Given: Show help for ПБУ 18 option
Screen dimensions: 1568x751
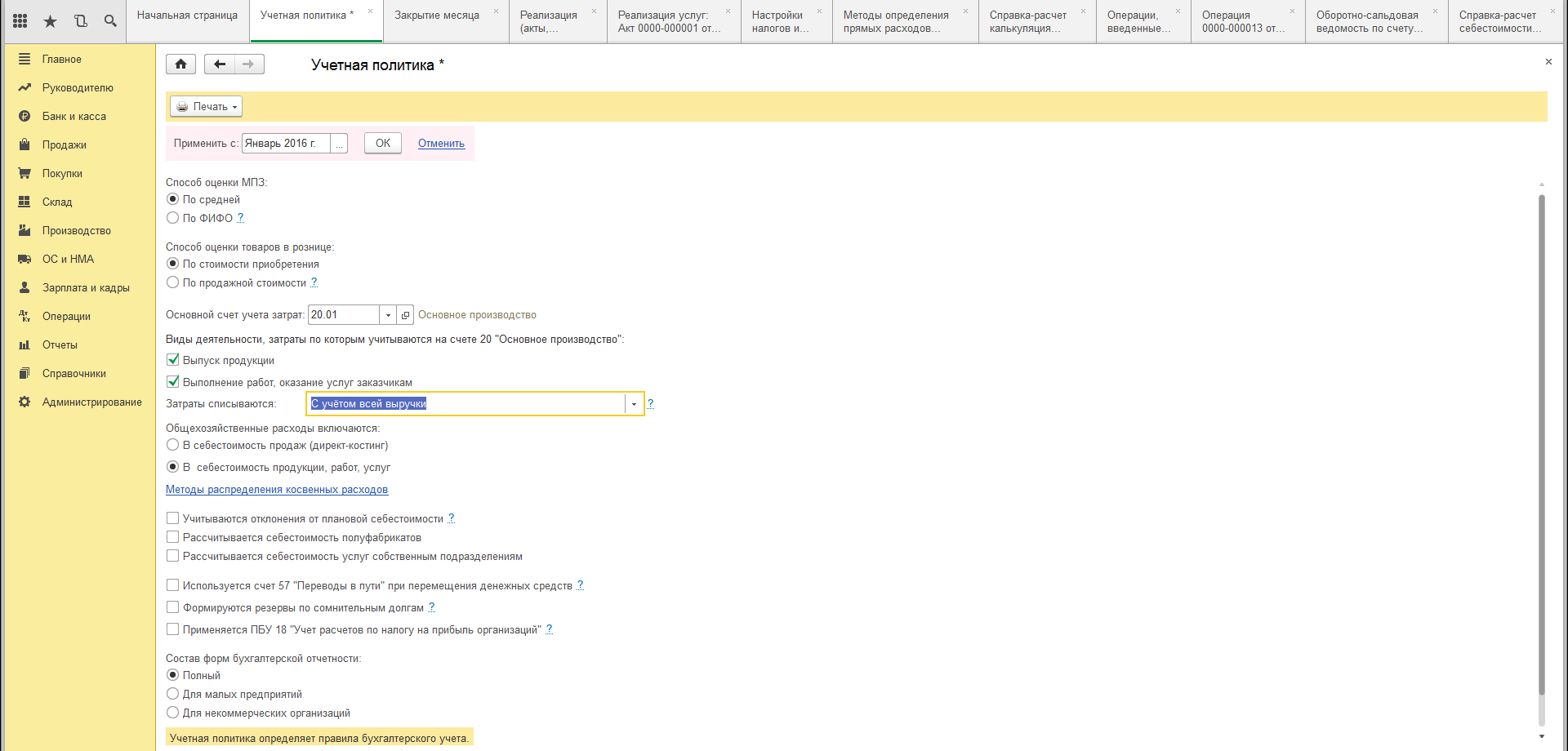Looking at the screenshot, I should [549, 629].
